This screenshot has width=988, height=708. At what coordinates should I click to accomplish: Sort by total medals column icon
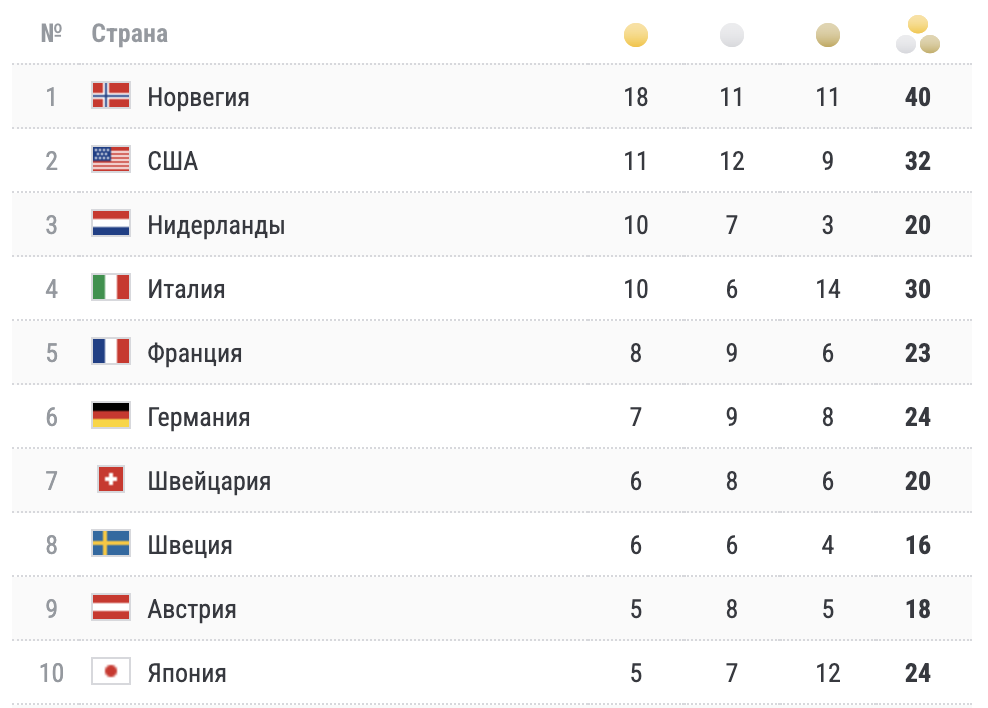tap(918, 35)
